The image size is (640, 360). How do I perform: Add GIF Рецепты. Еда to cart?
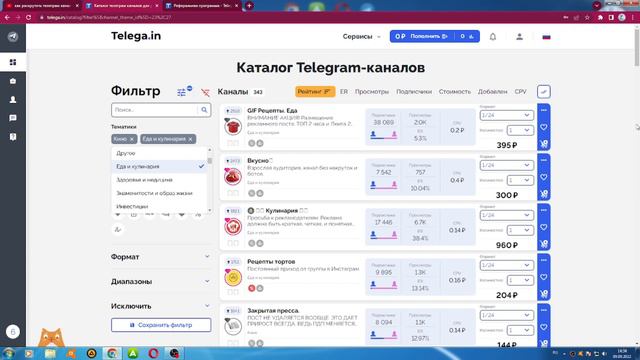(x=544, y=144)
